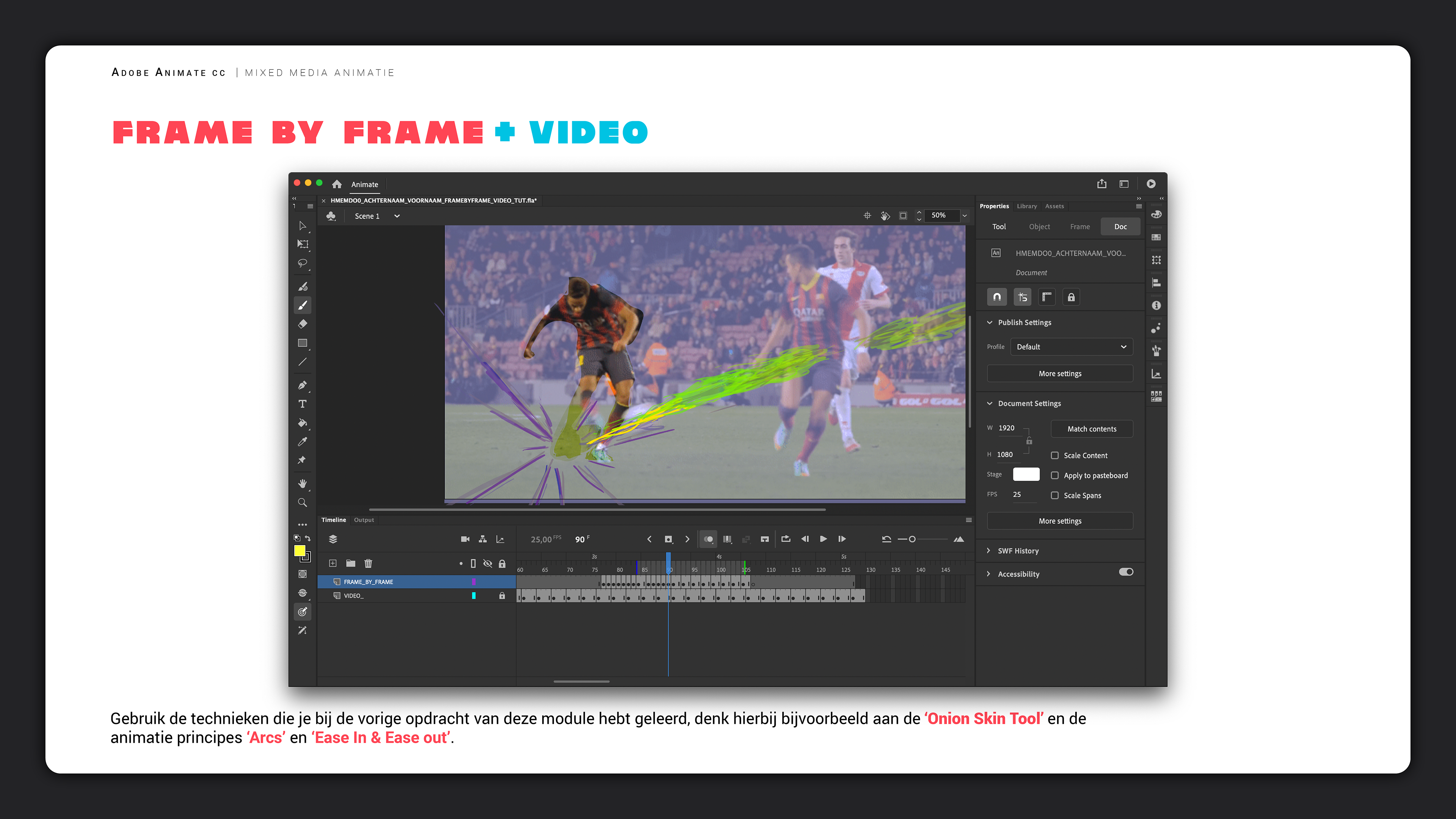Toggle the Accessibility switch
1456x819 pixels.
(x=1126, y=572)
